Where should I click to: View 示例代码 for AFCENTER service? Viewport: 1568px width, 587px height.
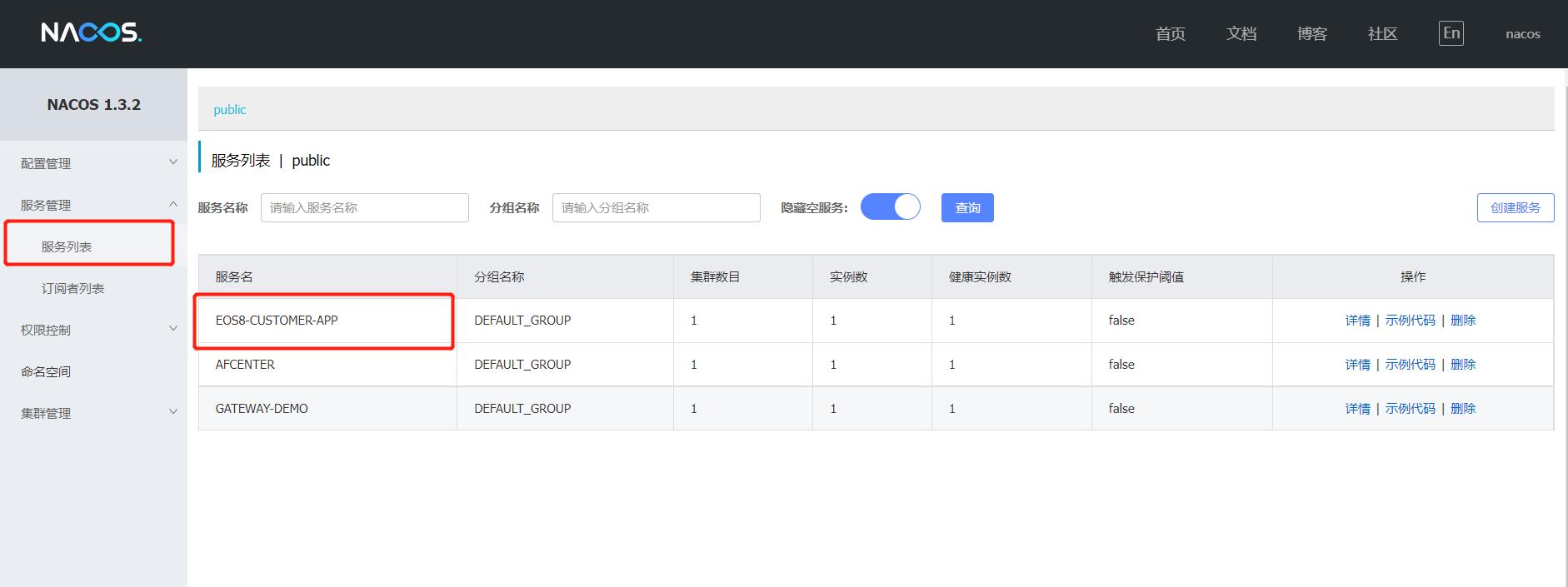tap(1410, 365)
